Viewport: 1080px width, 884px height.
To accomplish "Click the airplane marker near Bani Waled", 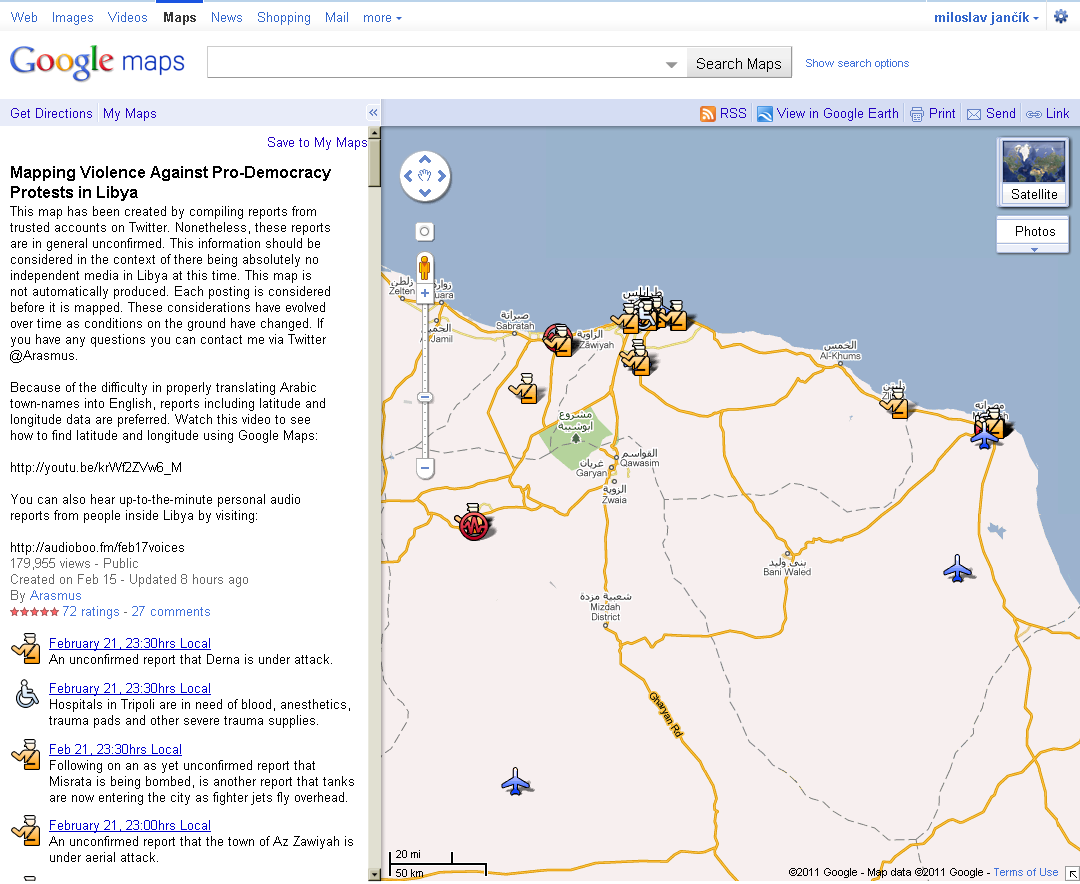I will point(957,569).
